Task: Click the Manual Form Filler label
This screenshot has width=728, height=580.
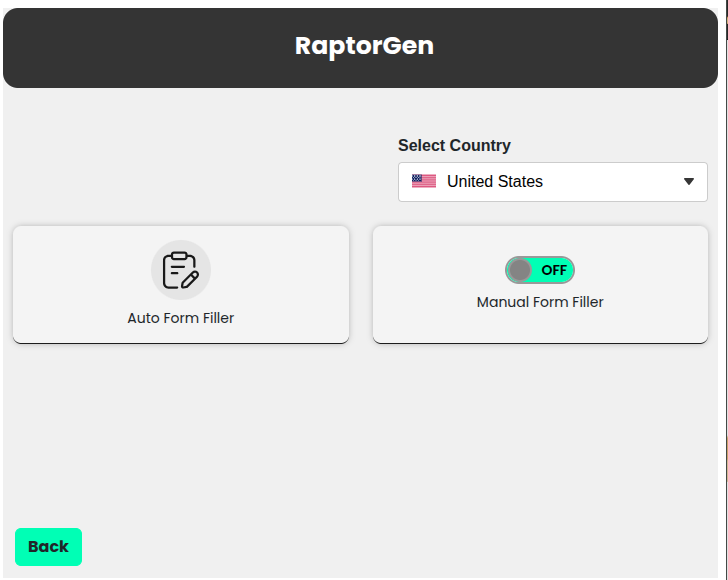Action: (540, 302)
